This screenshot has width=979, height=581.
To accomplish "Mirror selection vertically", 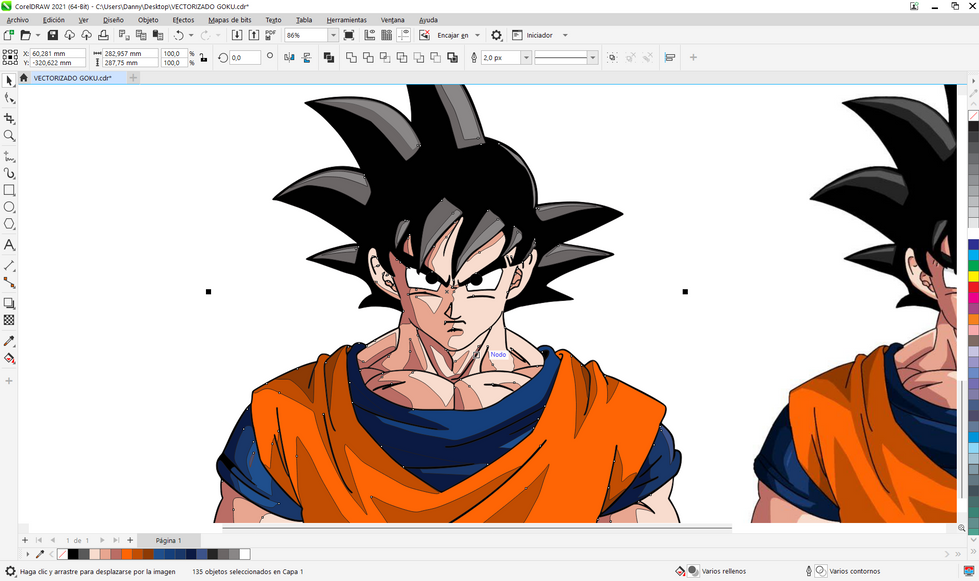I will coord(307,57).
